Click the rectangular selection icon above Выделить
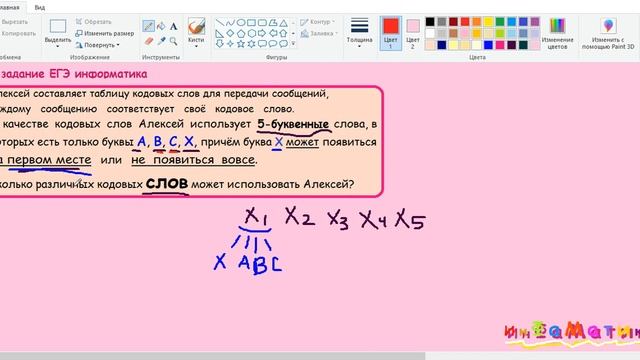This screenshot has height=360, width=640. [58, 26]
